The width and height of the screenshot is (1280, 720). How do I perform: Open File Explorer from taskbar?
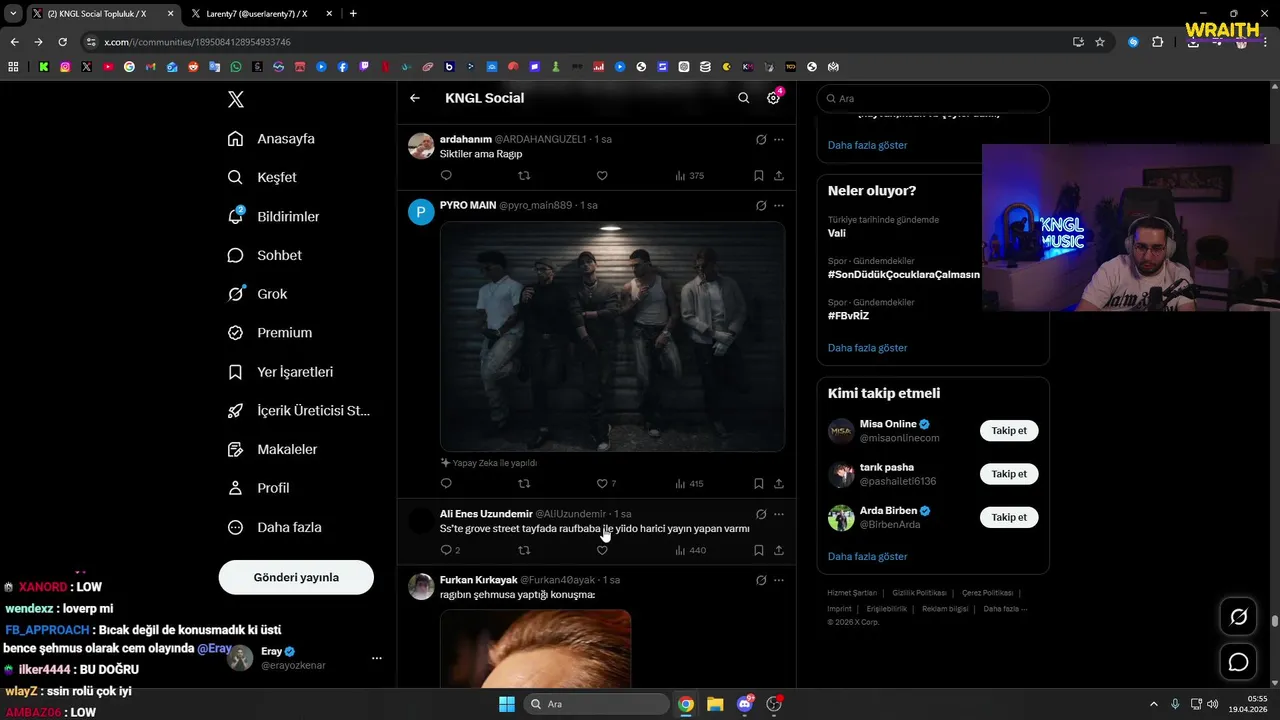(x=715, y=704)
